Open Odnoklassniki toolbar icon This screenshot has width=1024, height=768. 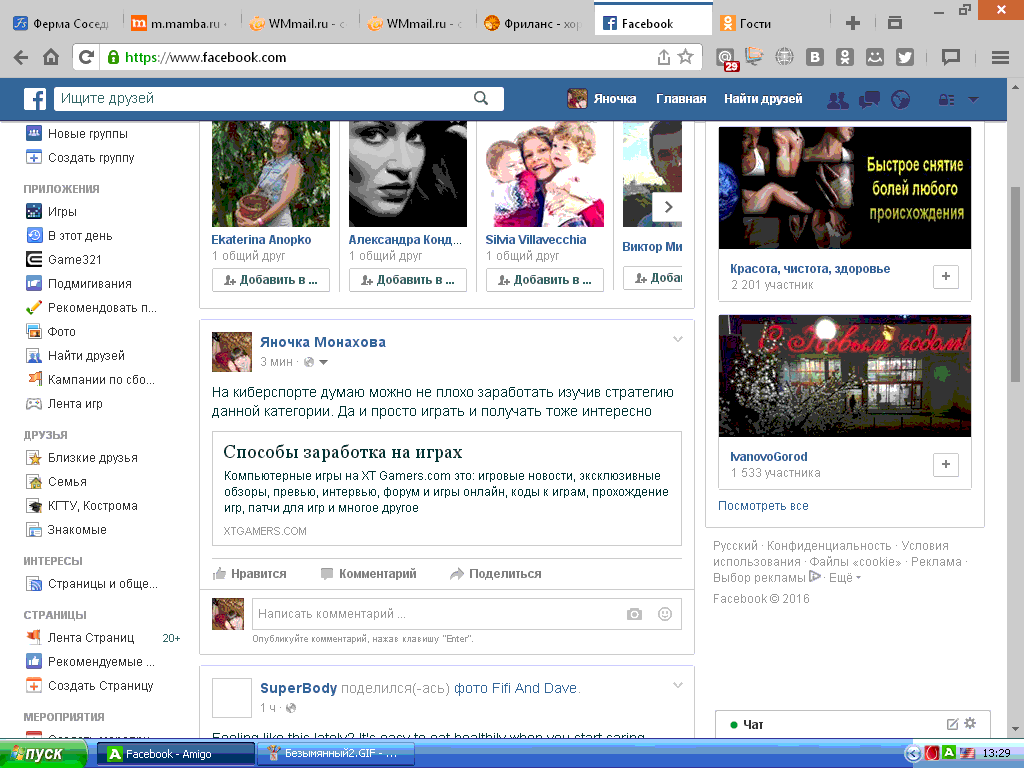point(844,57)
